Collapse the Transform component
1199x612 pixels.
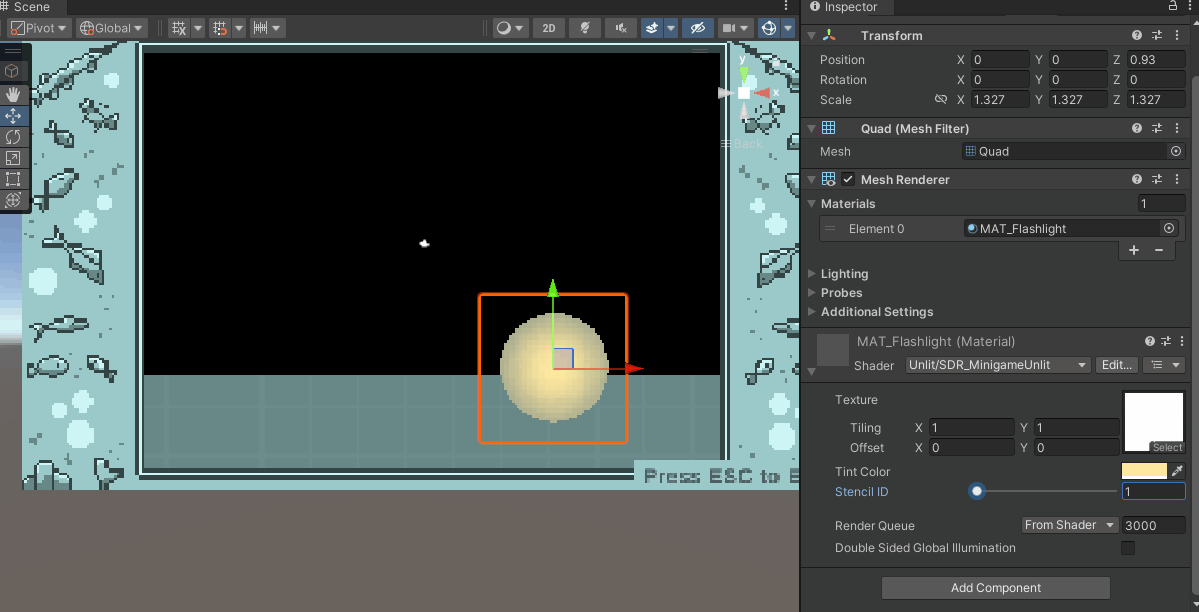812,35
